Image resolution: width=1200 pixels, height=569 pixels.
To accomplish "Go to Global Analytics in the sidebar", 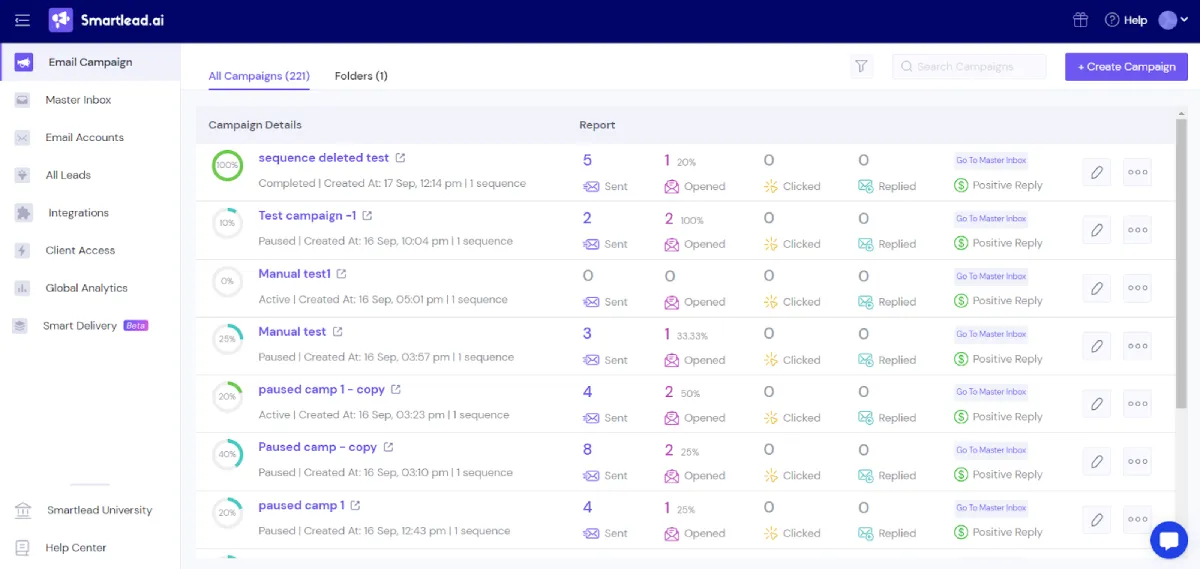I will click(x=86, y=288).
